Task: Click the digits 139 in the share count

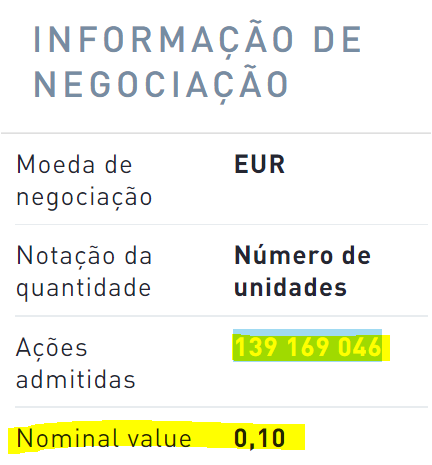Action: pos(256,347)
